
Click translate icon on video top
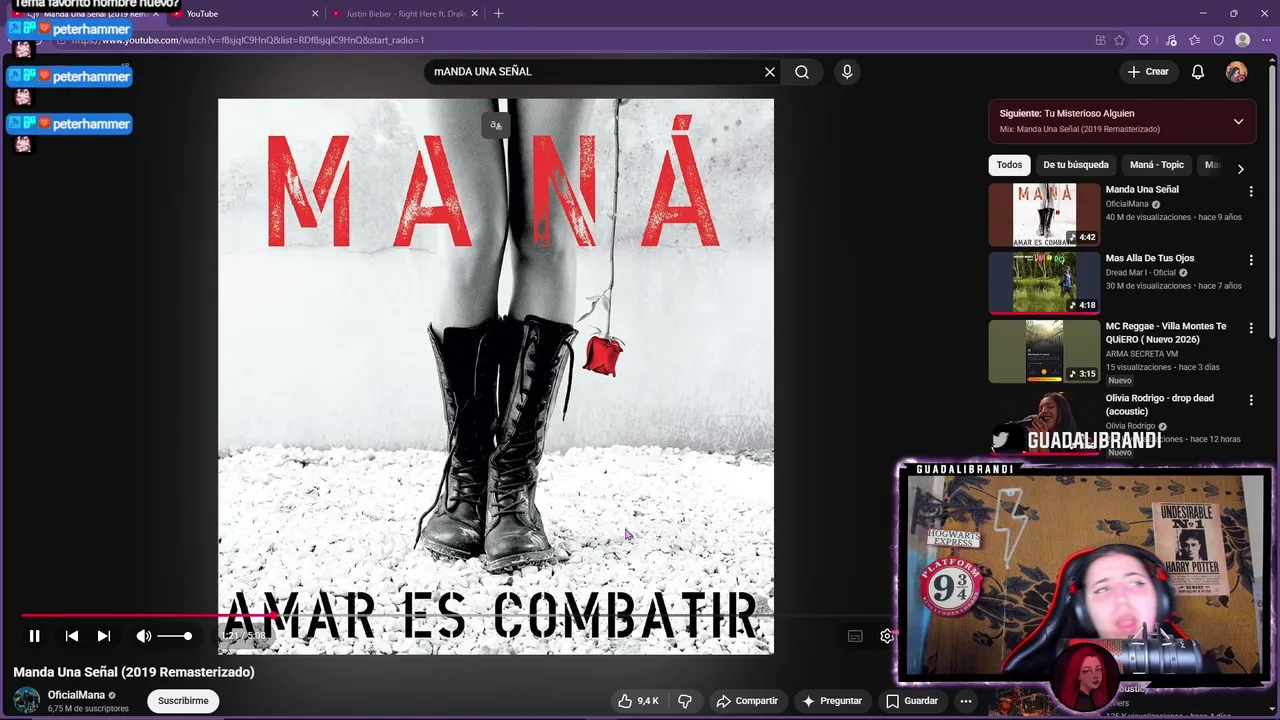point(495,125)
